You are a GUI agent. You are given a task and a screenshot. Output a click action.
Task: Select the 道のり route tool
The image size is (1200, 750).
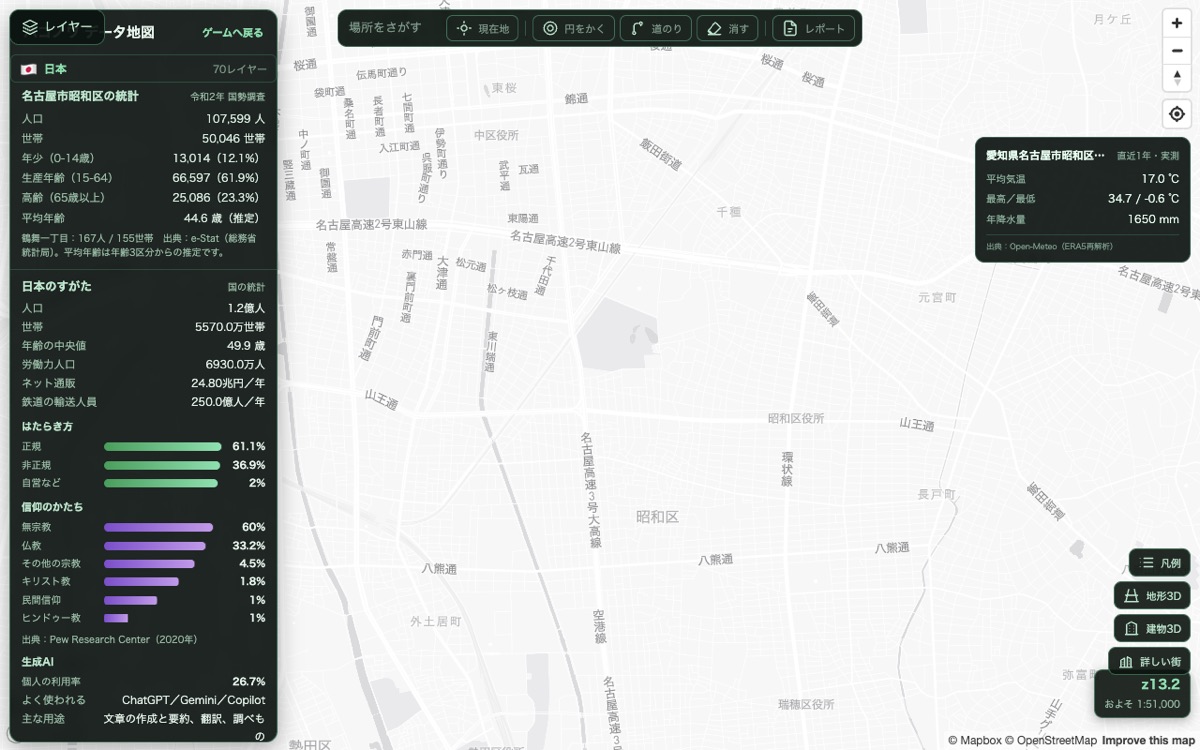coord(654,28)
